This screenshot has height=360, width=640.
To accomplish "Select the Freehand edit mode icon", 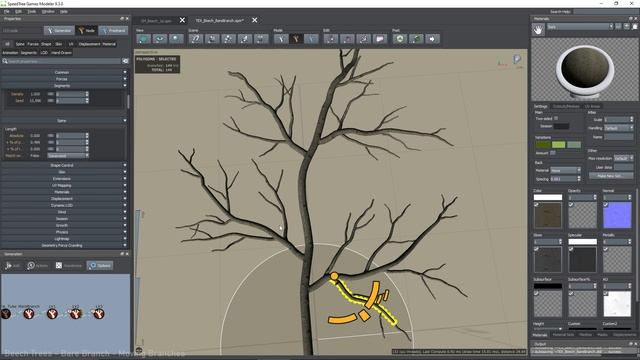I will pos(311,39).
